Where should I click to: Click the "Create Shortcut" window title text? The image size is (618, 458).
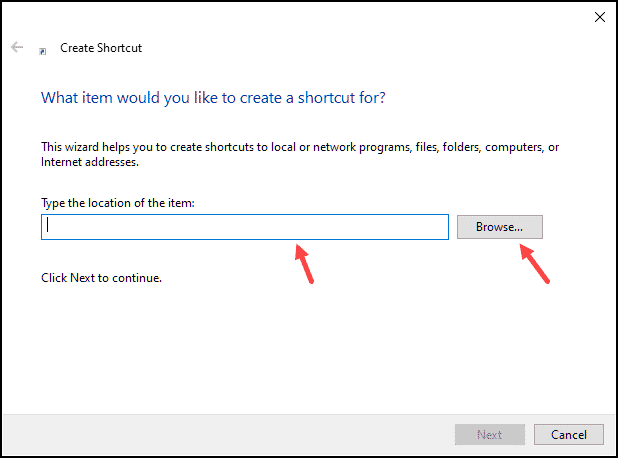pos(101,48)
